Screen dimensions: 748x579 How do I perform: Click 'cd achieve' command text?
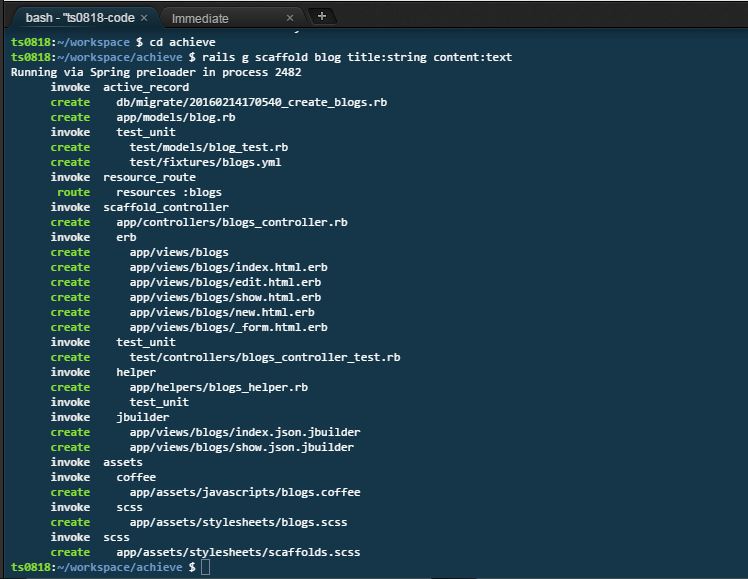tap(182, 42)
